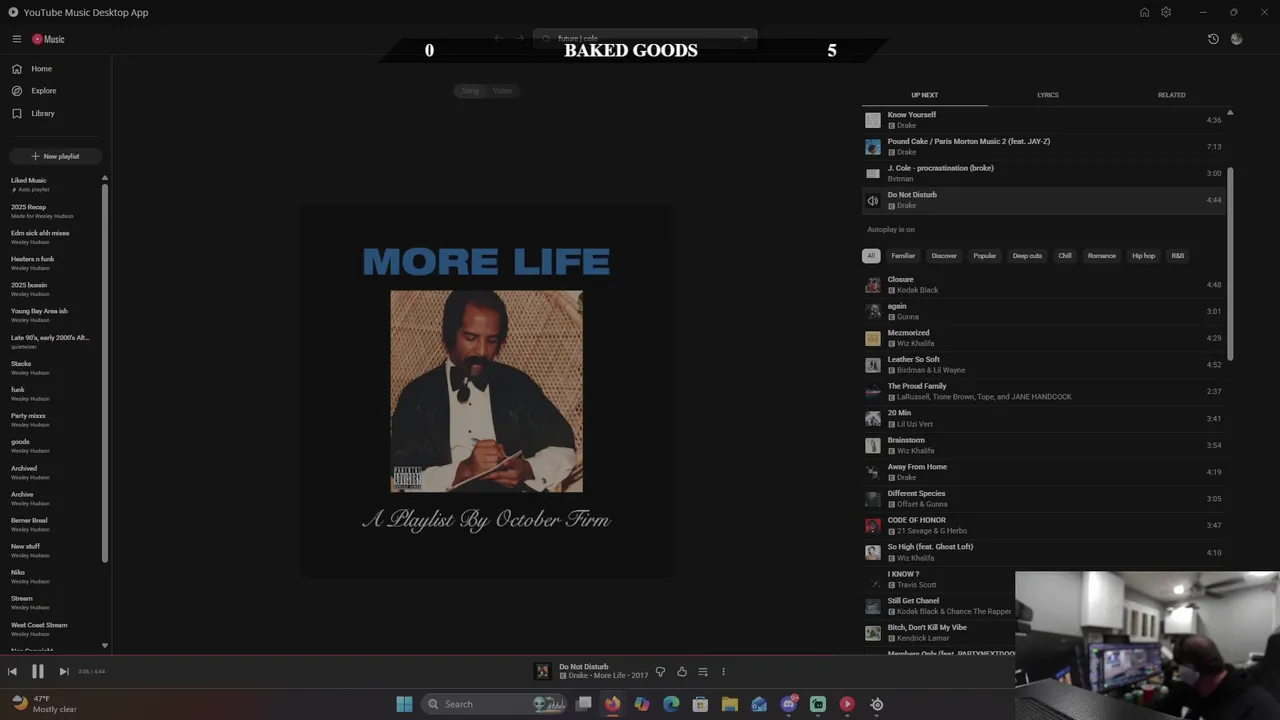Click the search field
Image resolution: width=1280 pixels, height=720 pixels.
tap(645, 39)
